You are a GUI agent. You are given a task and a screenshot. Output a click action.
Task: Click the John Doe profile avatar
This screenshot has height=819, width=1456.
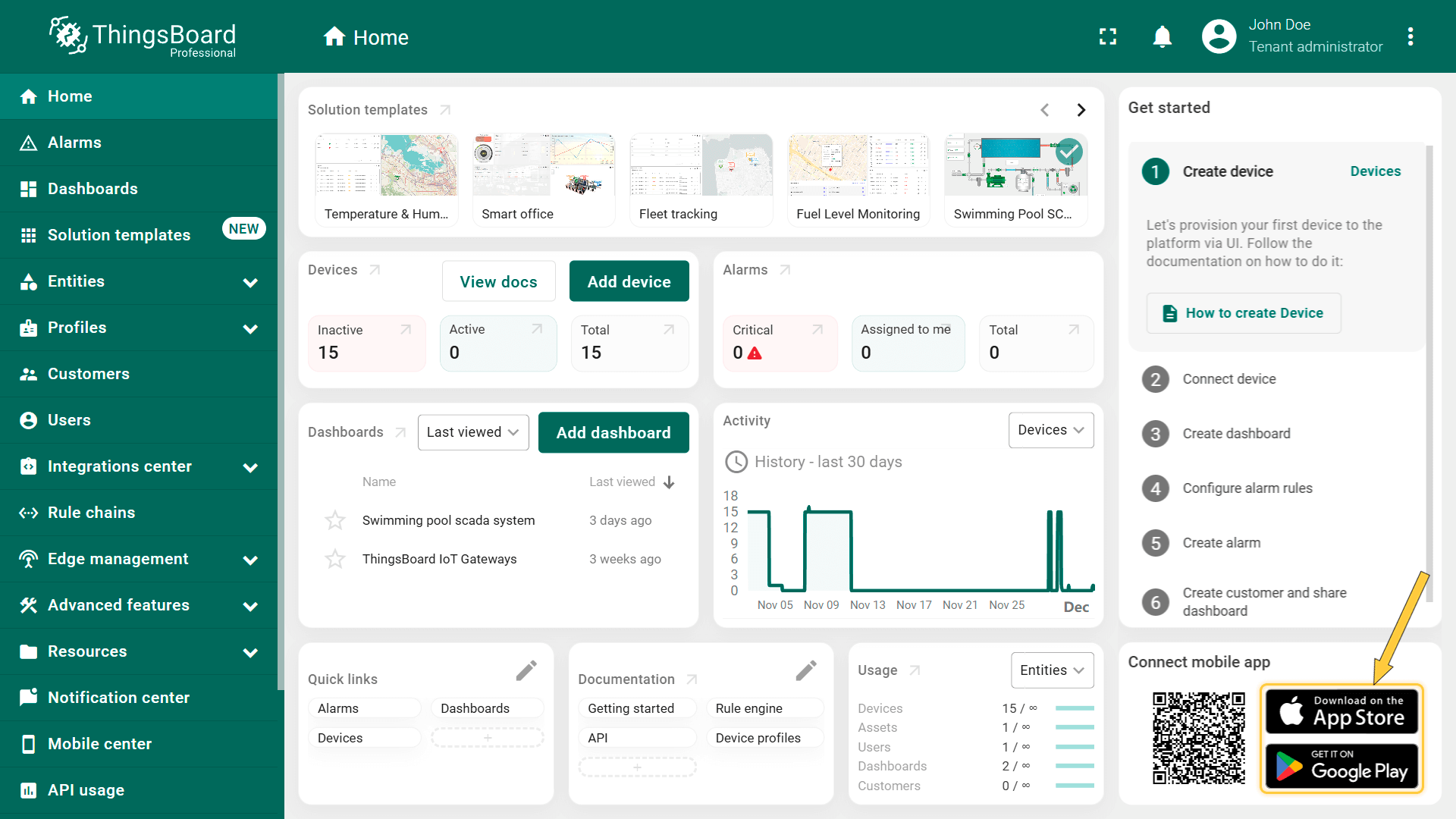(x=1219, y=36)
